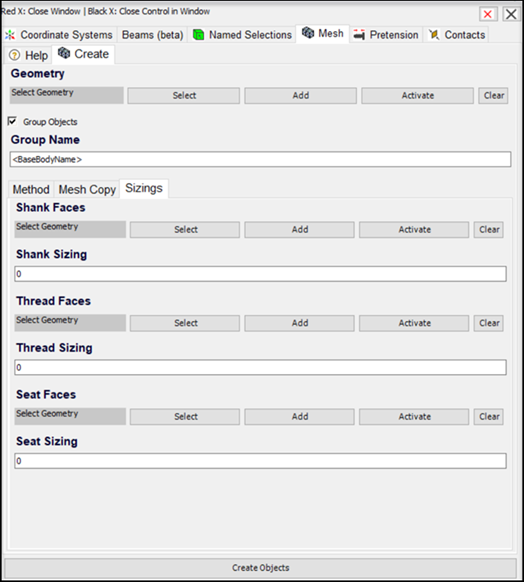Click Add button for Thread Faces

(299, 323)
